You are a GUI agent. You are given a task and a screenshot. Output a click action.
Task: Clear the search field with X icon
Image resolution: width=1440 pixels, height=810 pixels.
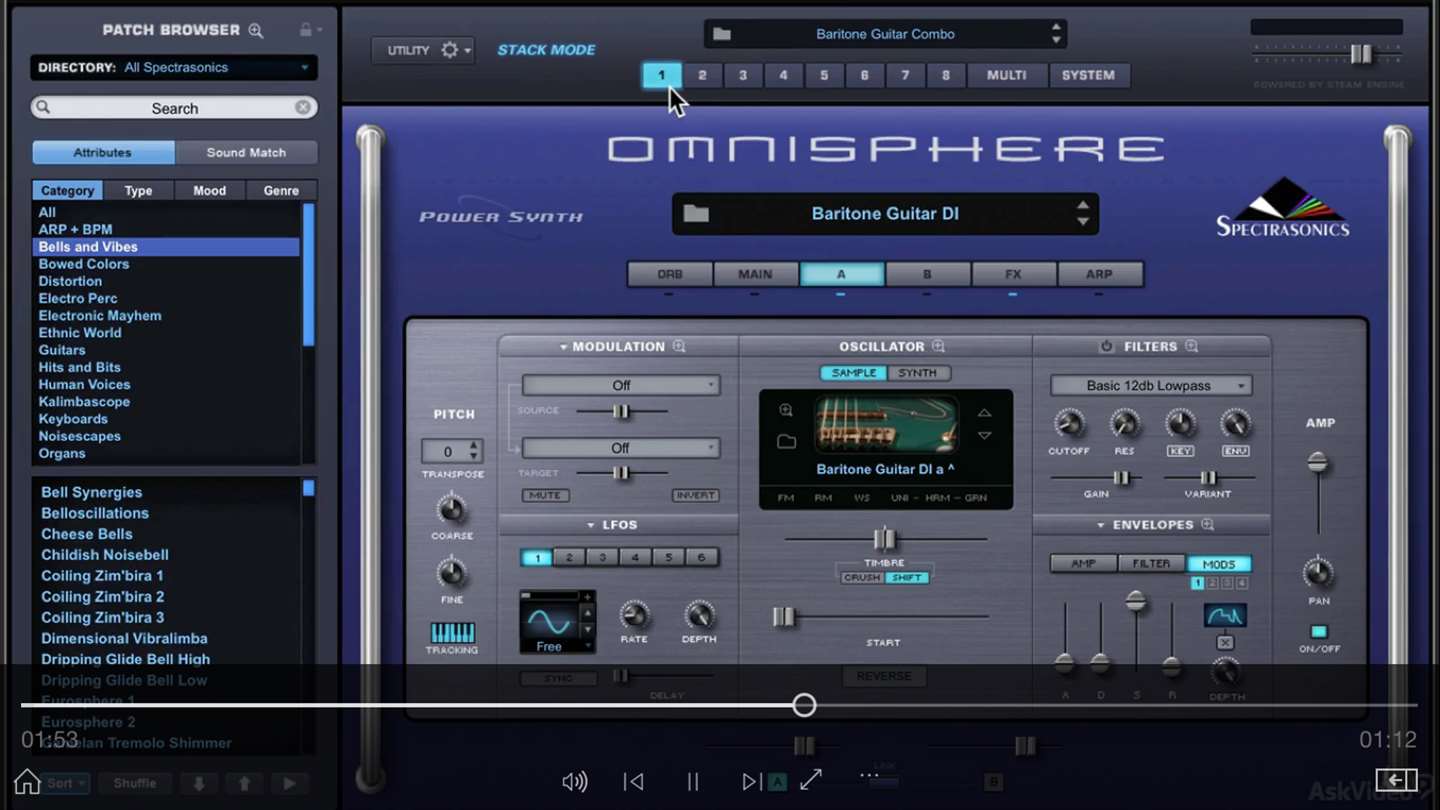(x=303, y=107)
